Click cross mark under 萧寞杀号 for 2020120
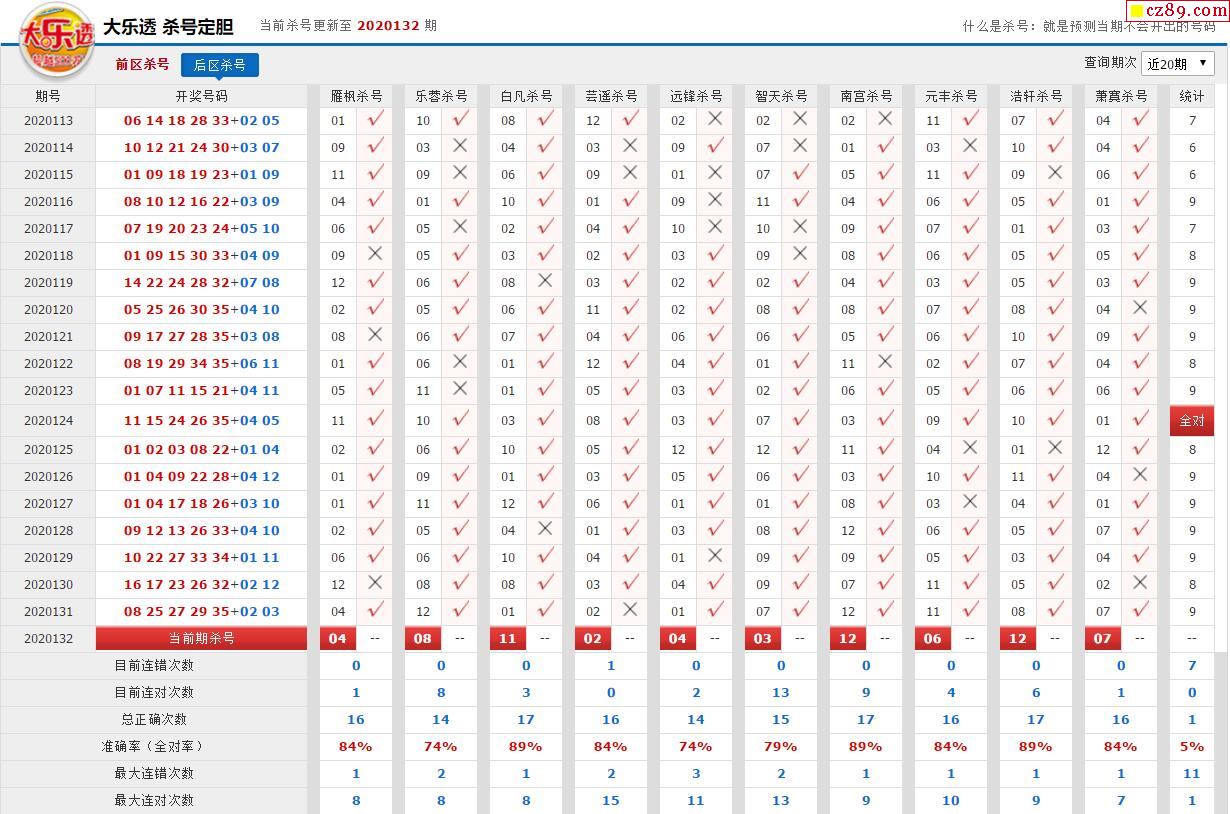This screenshot has width=1230, height=814. tap(1140, 308)
